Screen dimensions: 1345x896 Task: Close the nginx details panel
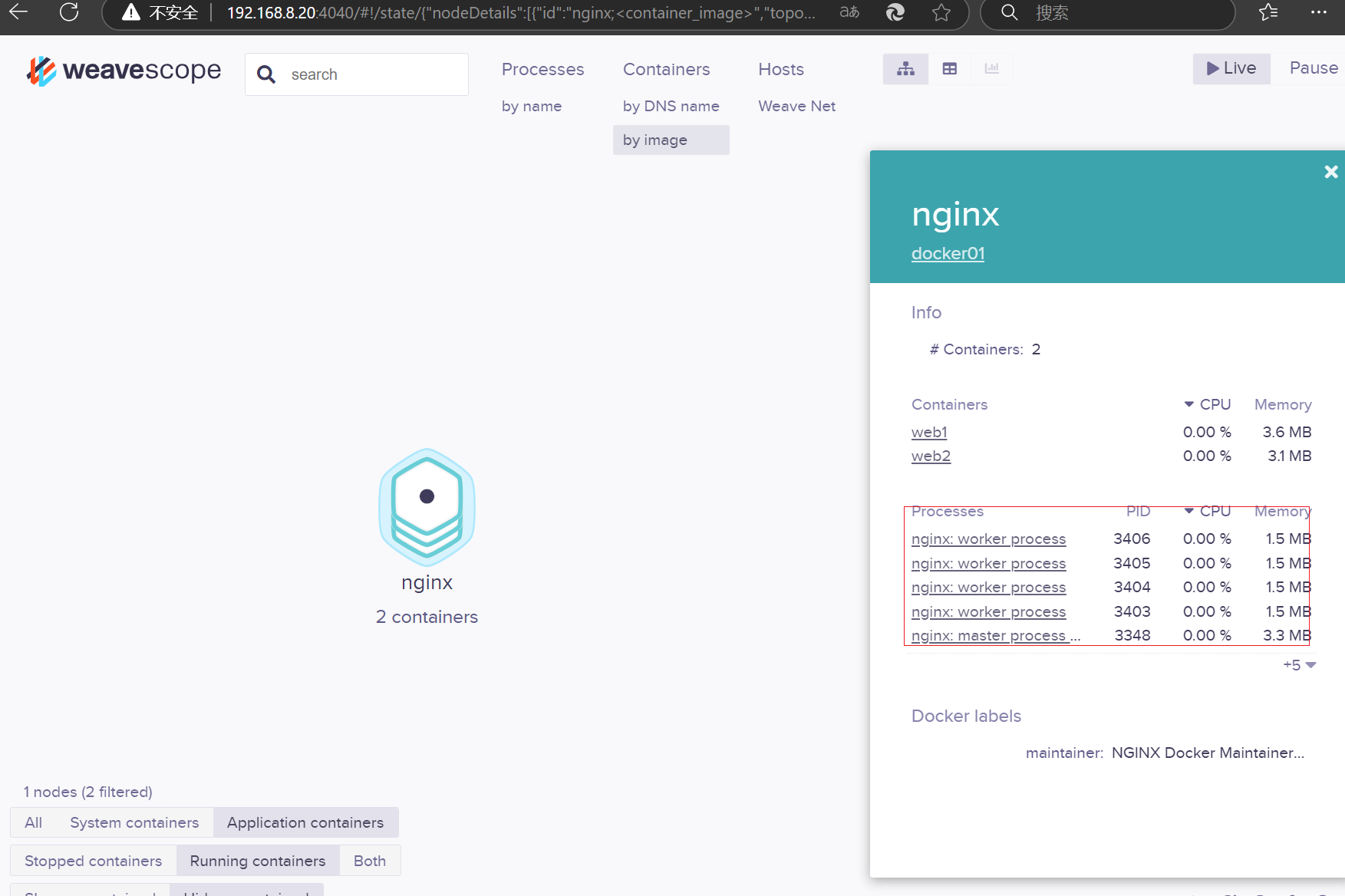[x=1331, y=172]
